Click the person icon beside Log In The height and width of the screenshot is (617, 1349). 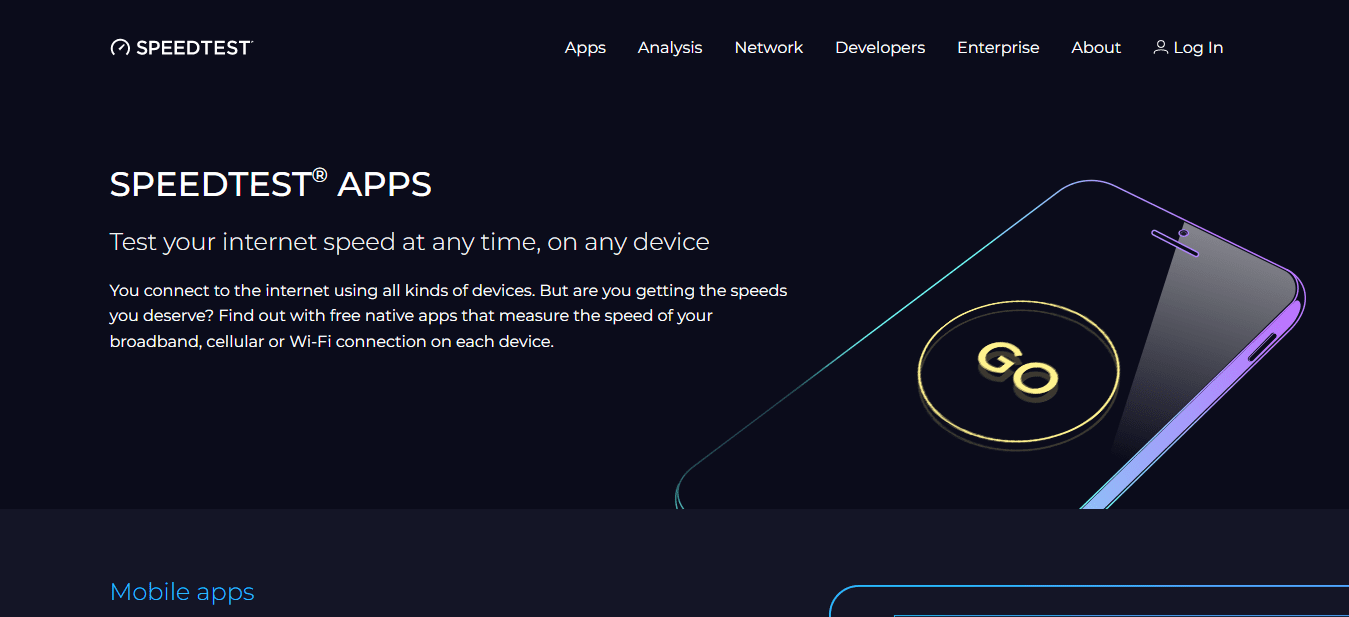point(1159,47)
